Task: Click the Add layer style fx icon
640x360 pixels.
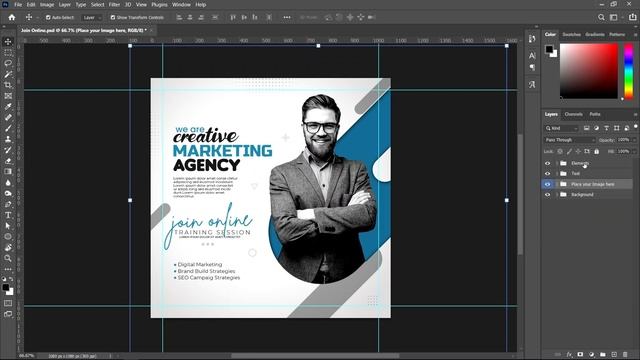Action: (x=569, y=354)
